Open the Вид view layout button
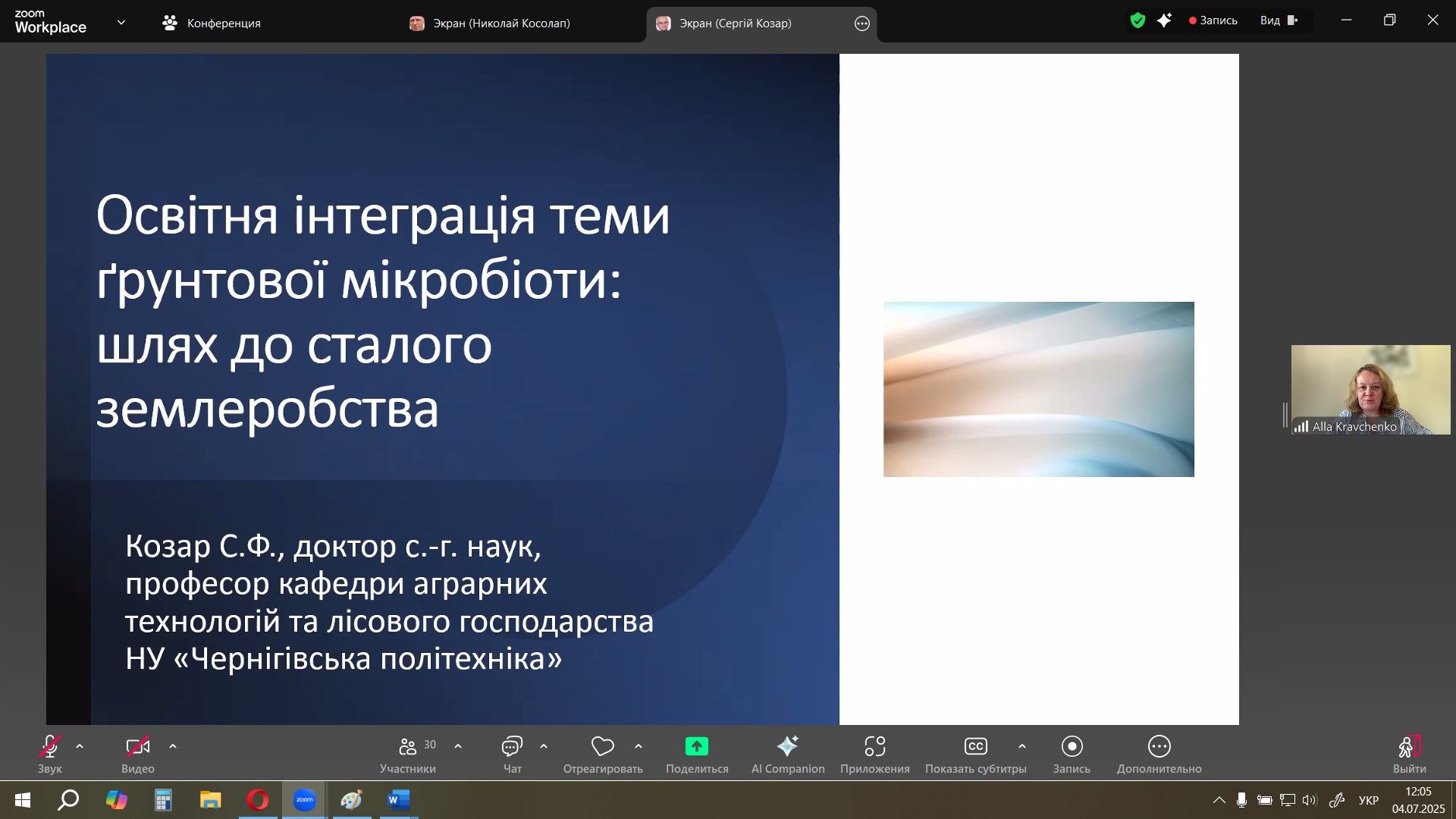Viewport: 1456px width, 819px height. [1279, 20]
